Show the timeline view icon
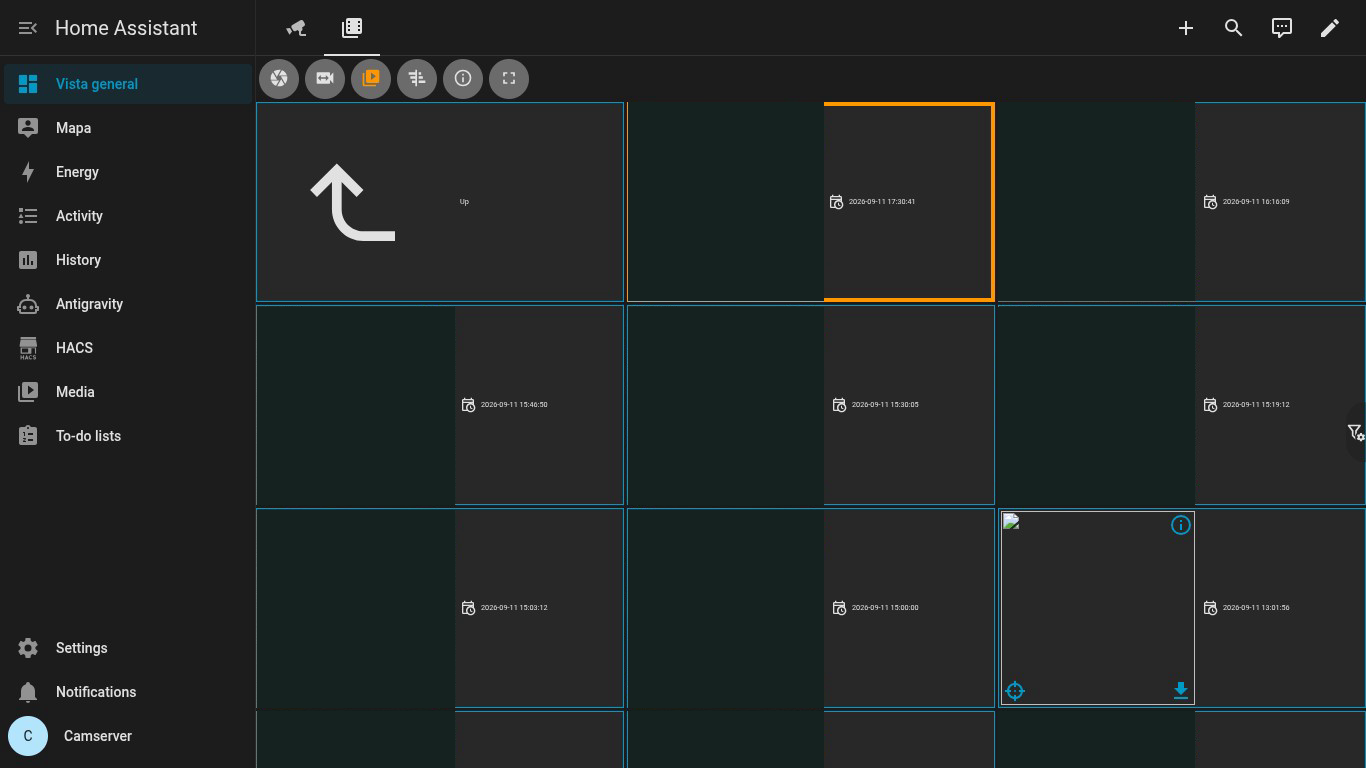 click(417, 78)
